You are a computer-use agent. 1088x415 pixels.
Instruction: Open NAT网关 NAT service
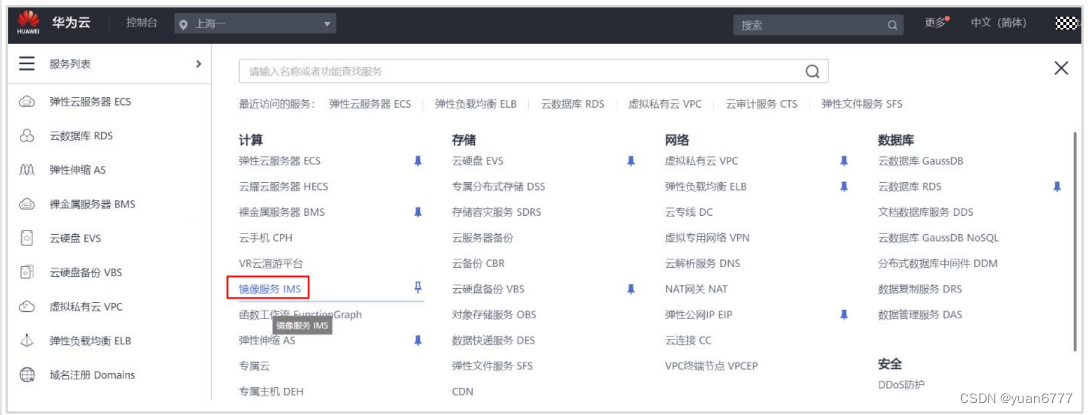696,289
